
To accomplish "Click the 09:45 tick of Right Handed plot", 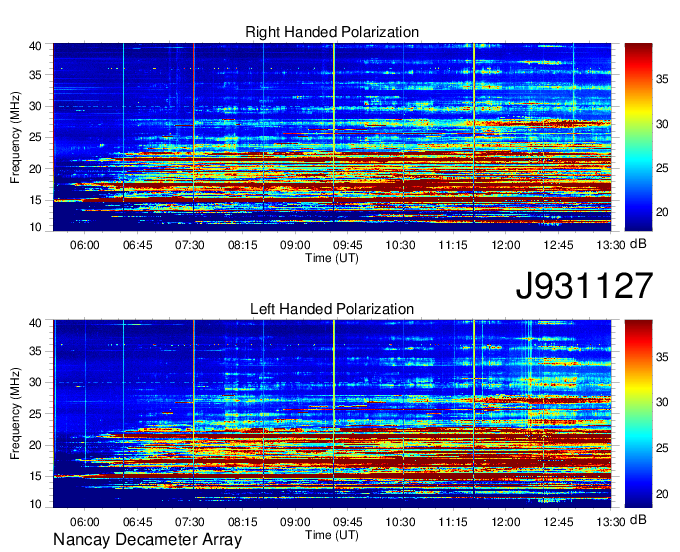I will click(348, 245).
